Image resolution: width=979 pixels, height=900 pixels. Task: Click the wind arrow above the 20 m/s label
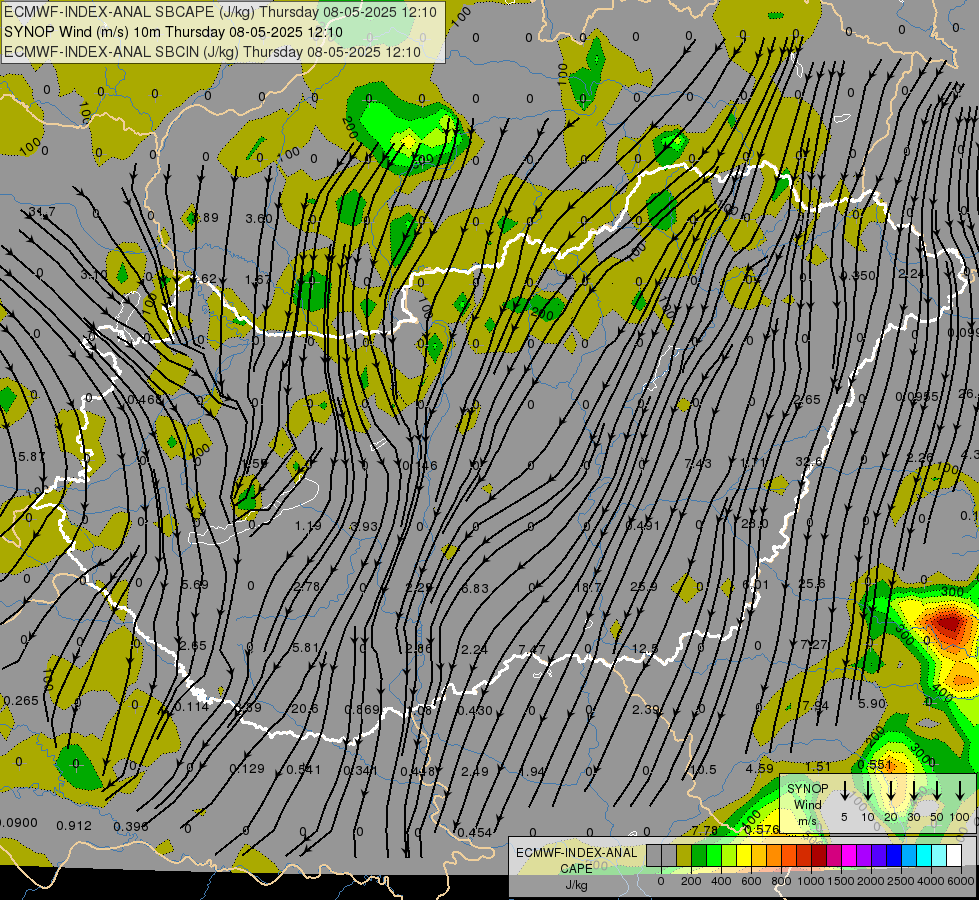[x=891, y=791]
